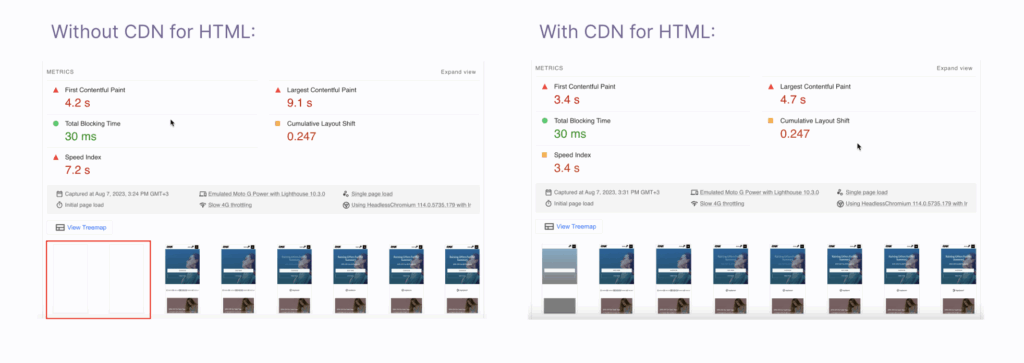Open Emulated Moto G Power link, With CDN report
The image size is (1024, 363).
coord(760,193)
